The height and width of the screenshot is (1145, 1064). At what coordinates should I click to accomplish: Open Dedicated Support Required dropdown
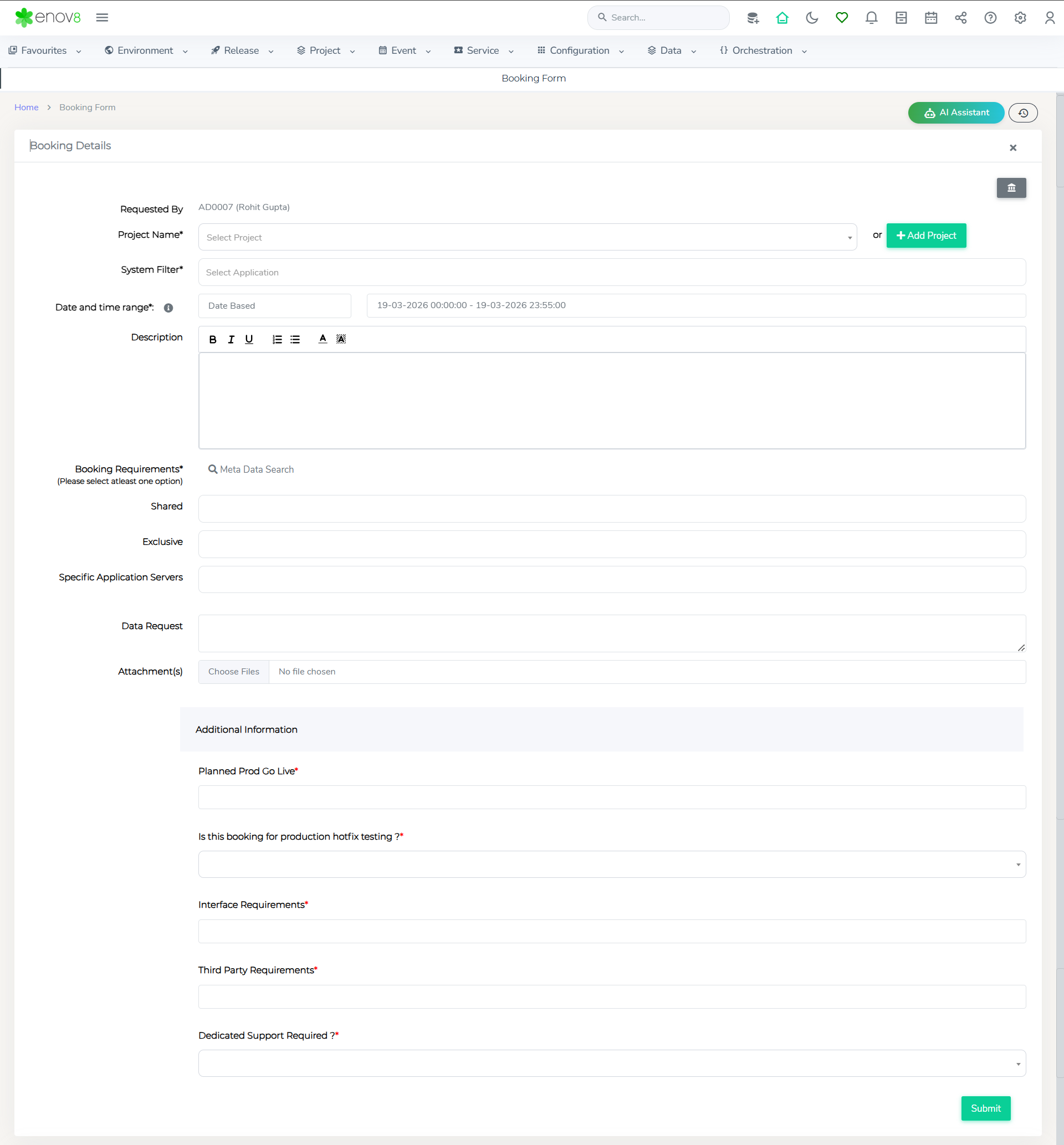coord(611,1064)
